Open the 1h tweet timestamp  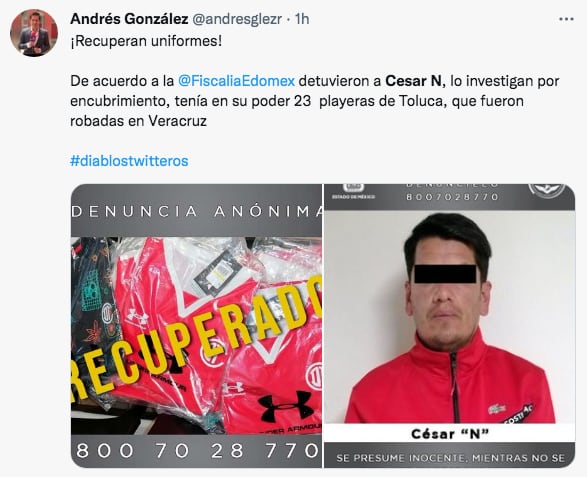(302, 19)
